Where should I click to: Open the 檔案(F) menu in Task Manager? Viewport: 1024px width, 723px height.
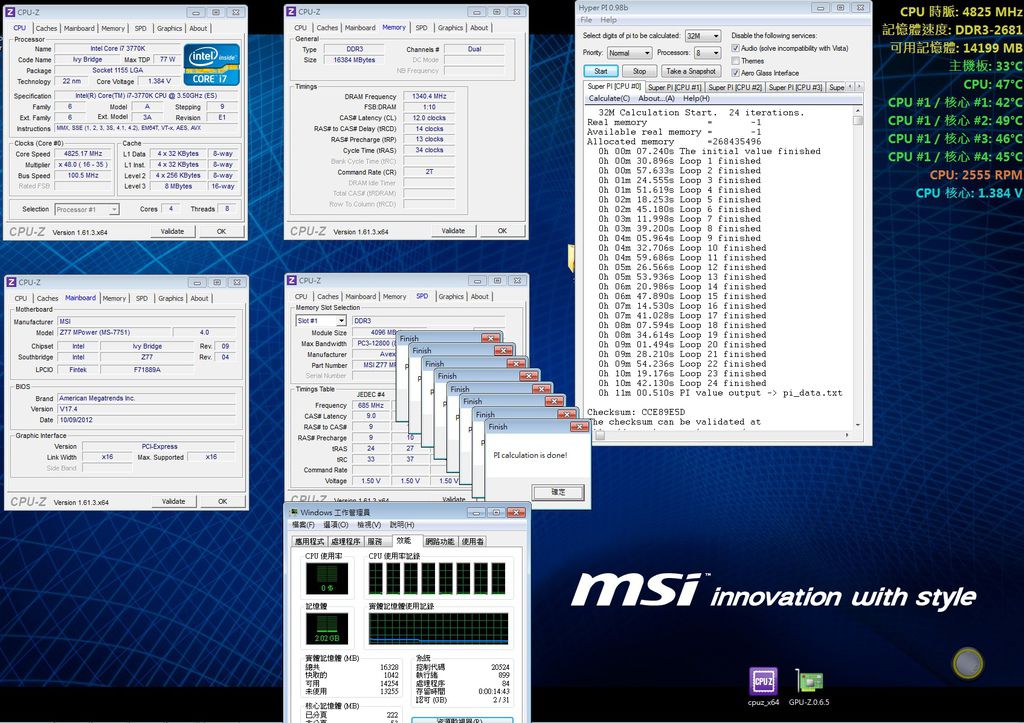point(303,525)
